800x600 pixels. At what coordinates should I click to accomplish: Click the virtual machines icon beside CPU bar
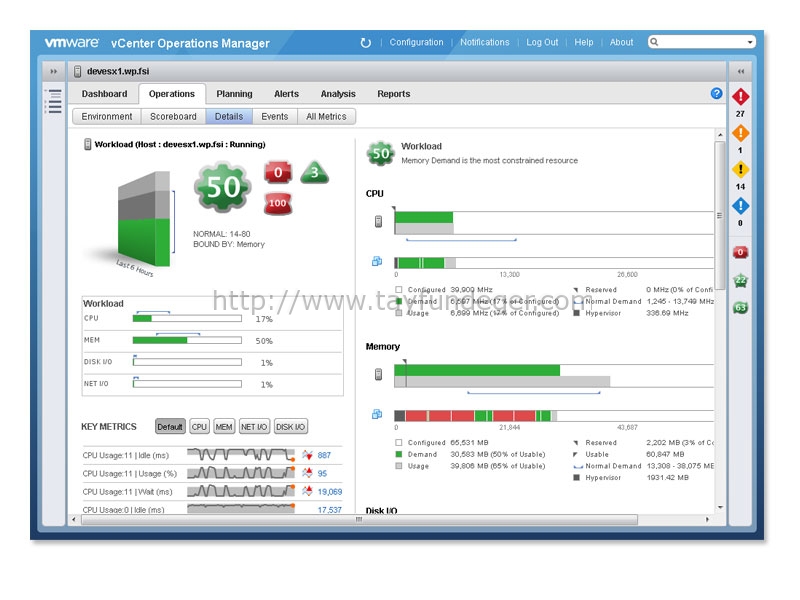click(x=377, y=261)
